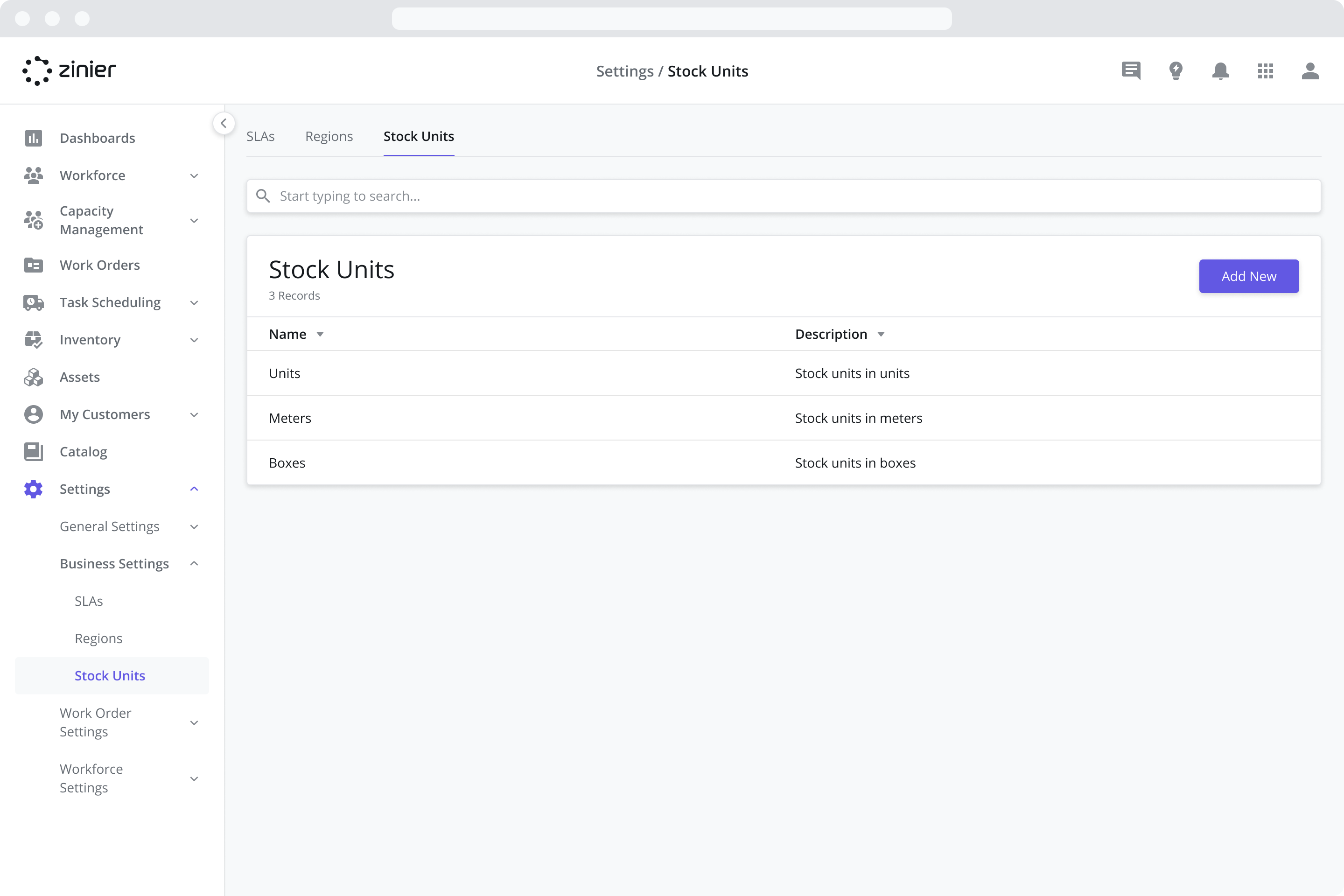Collapse the Business Settings chevron
The image size is (1344, 896).
pos(194,564)
